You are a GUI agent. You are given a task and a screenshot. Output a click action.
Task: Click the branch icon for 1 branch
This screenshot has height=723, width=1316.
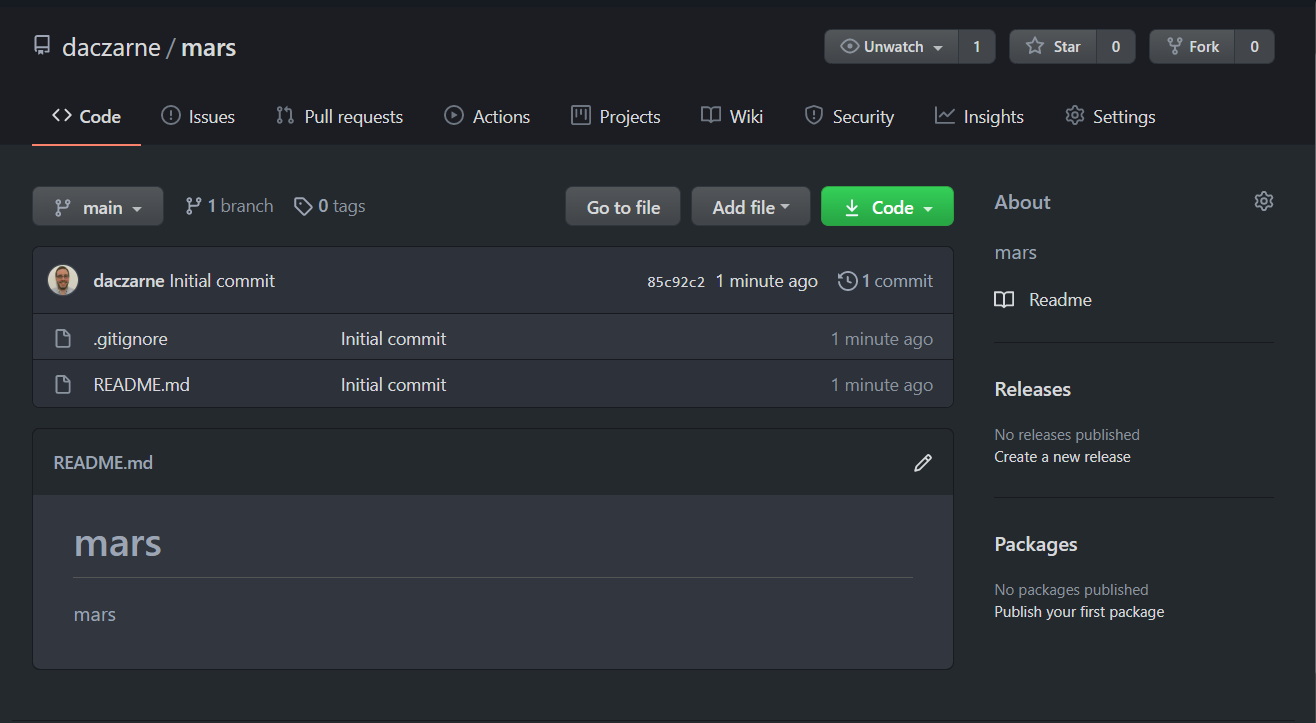[x=194, y=206]
